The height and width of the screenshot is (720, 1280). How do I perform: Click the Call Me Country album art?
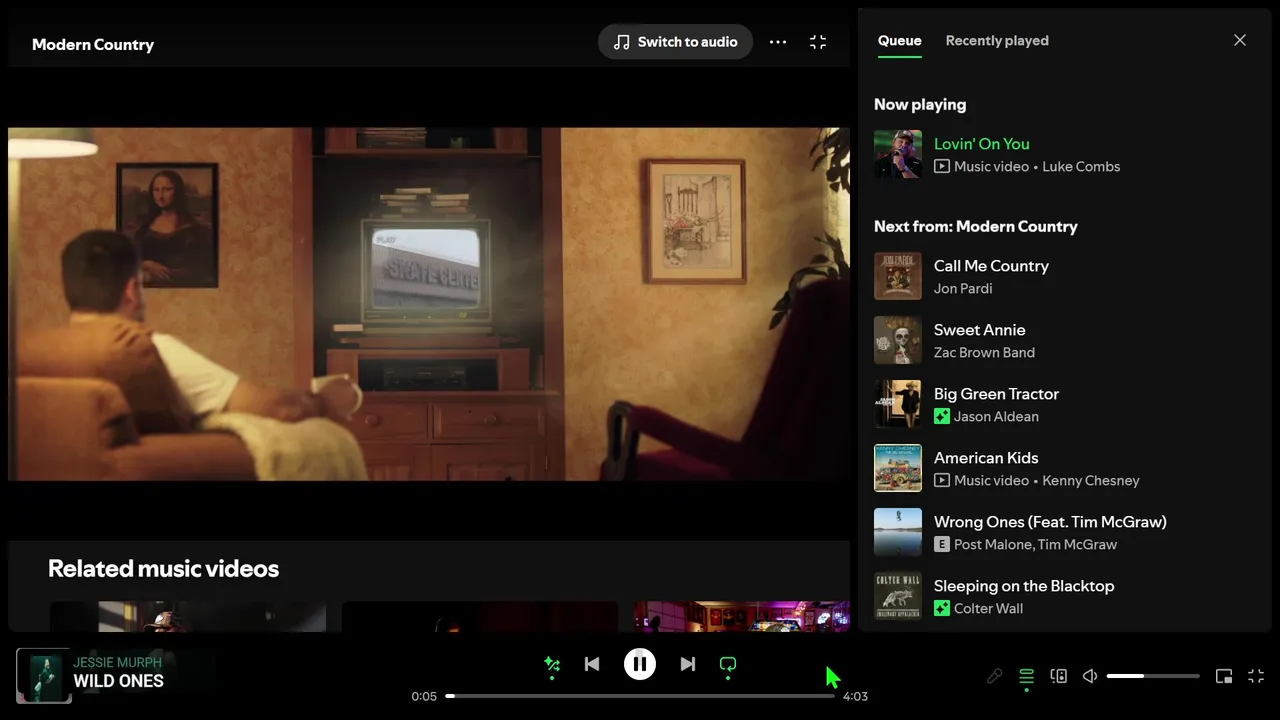click(x=898, y=276)
